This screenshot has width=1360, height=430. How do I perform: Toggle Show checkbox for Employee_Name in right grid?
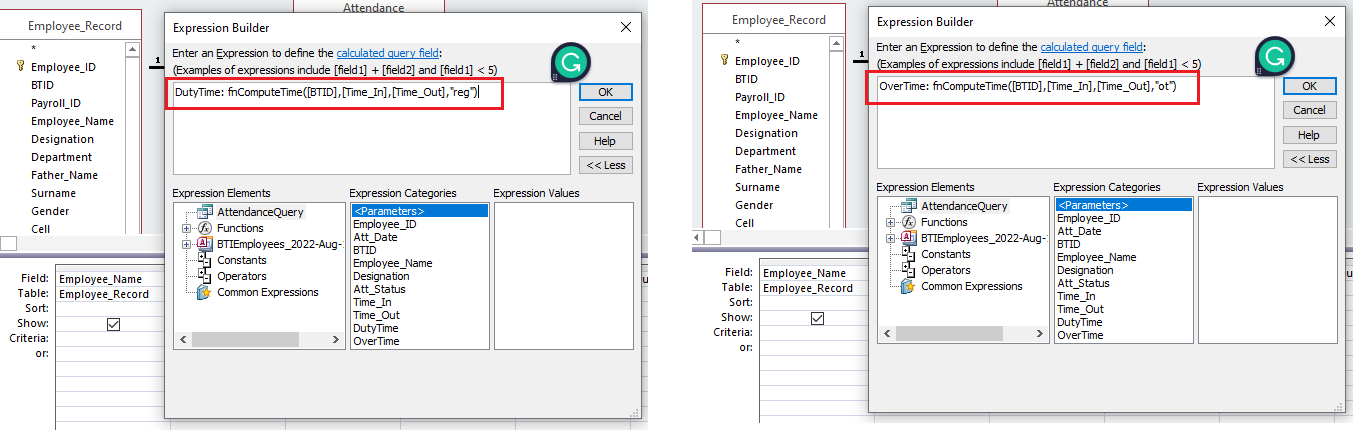click(817, 318)
